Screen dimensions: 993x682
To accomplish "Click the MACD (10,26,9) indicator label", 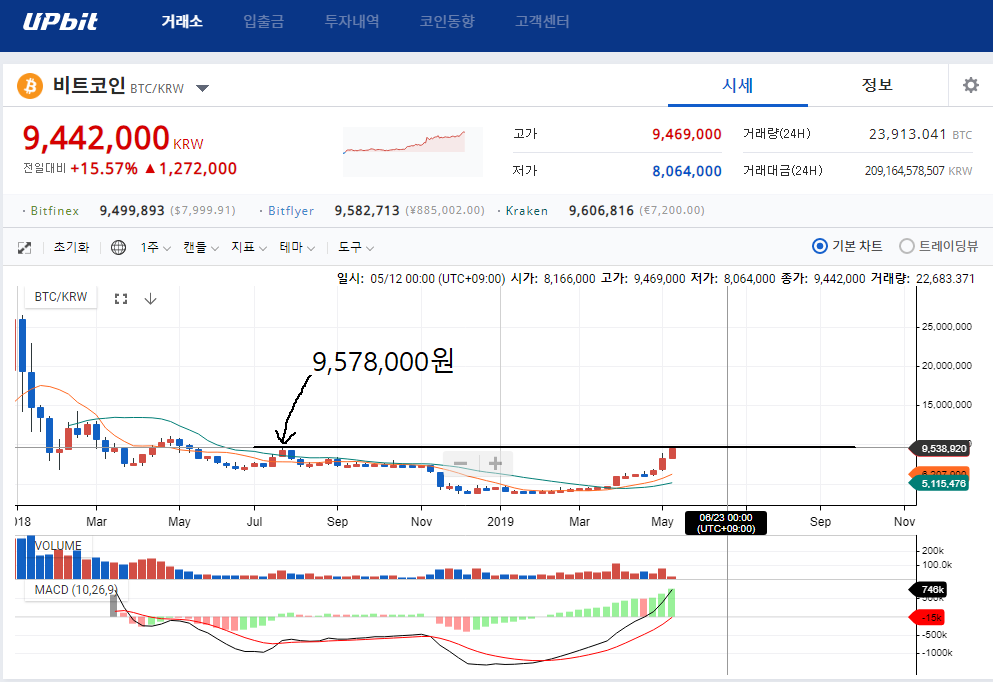I will click(76, 590).
